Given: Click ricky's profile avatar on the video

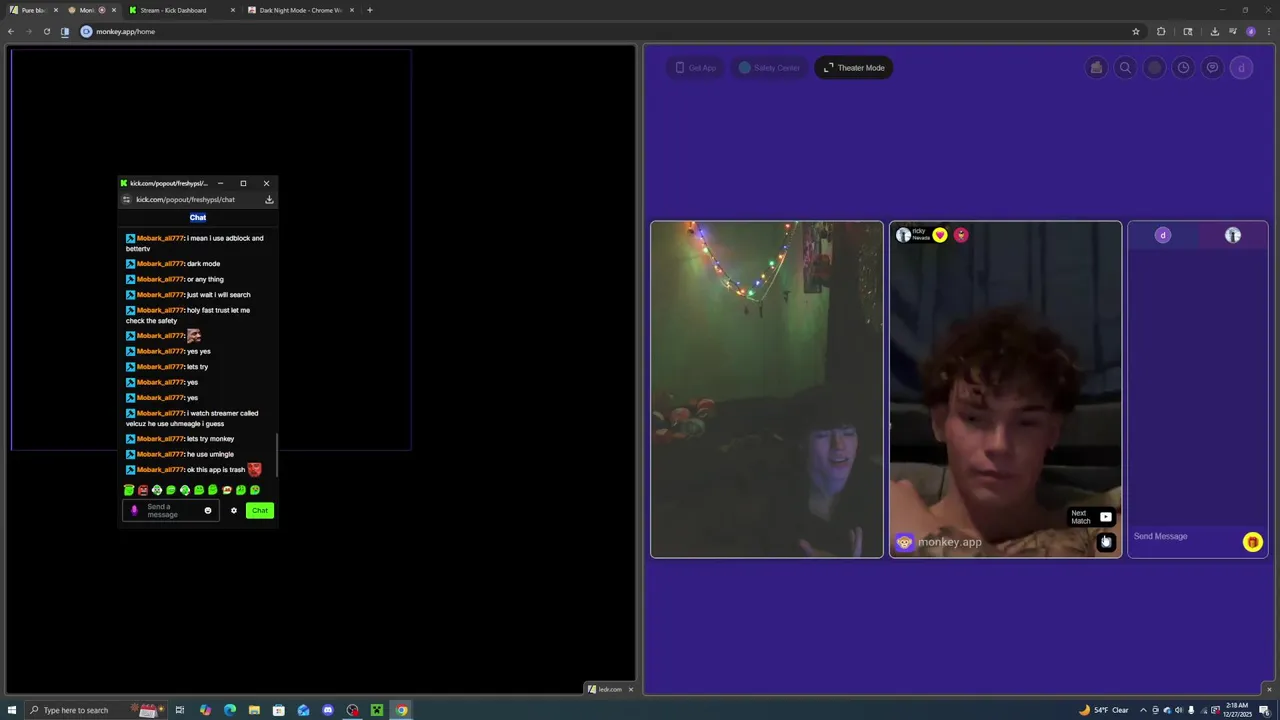Looking at the screenshot, I should (903, 235).
